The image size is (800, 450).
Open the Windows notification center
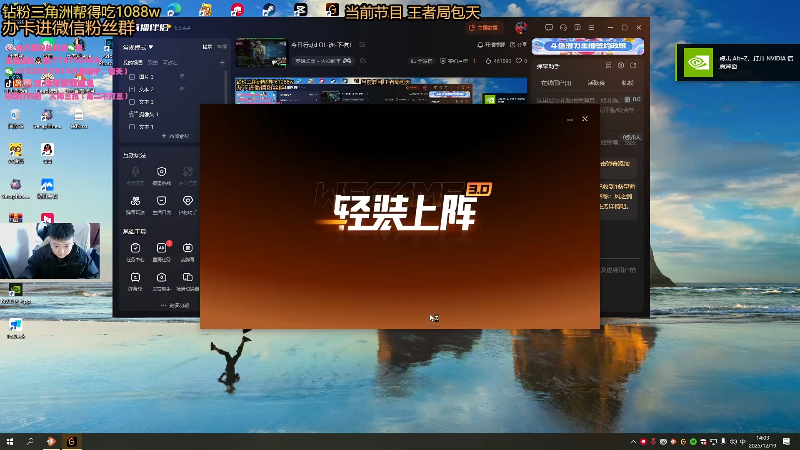pyautogui.click(x=786, y=441)
